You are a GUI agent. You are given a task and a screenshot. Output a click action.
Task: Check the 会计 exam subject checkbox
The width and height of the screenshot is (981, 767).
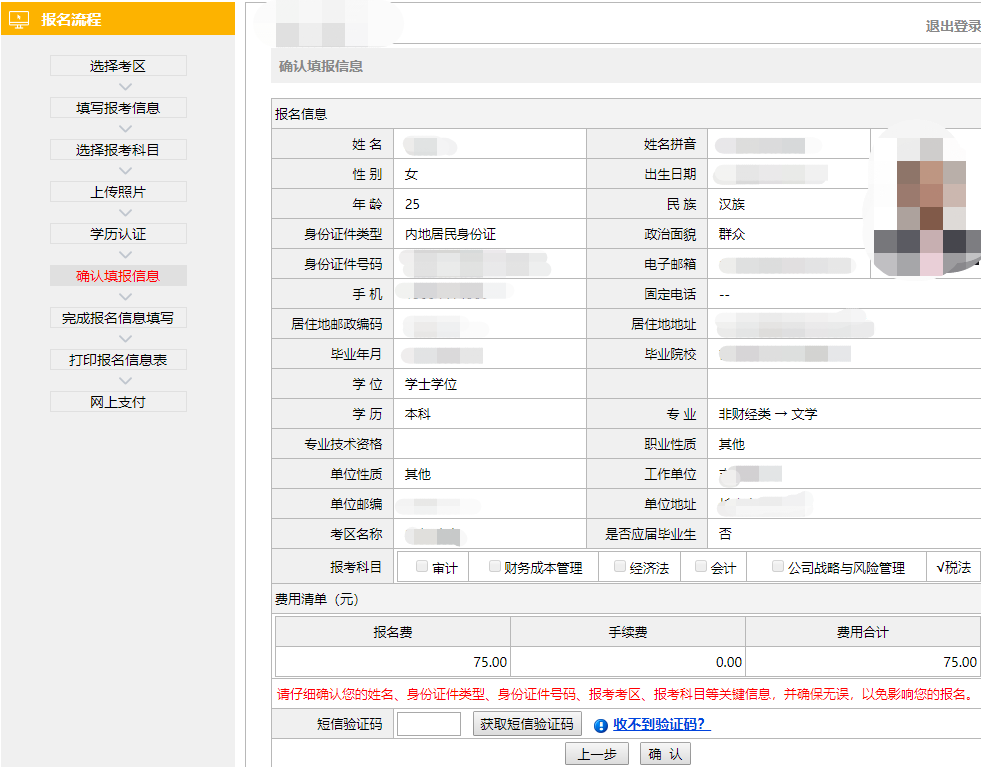pyautogui.click(x=699, y=566)
